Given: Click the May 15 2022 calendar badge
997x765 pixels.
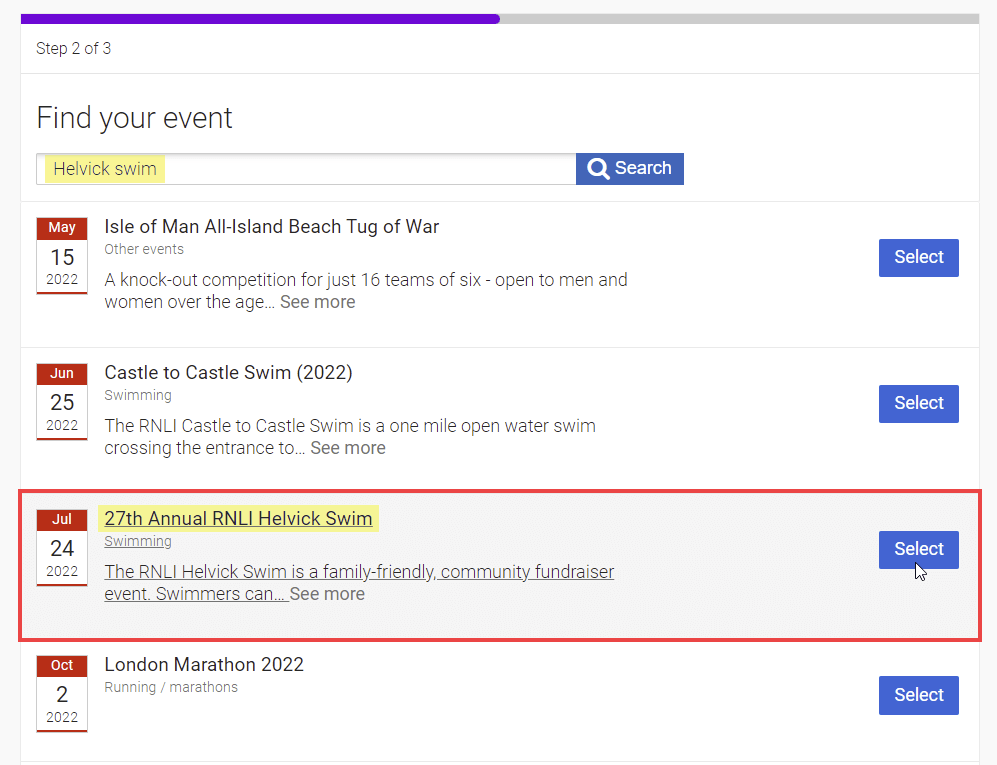Looking at the screenshot, I should pyautogui.click(x=62, y=256).
